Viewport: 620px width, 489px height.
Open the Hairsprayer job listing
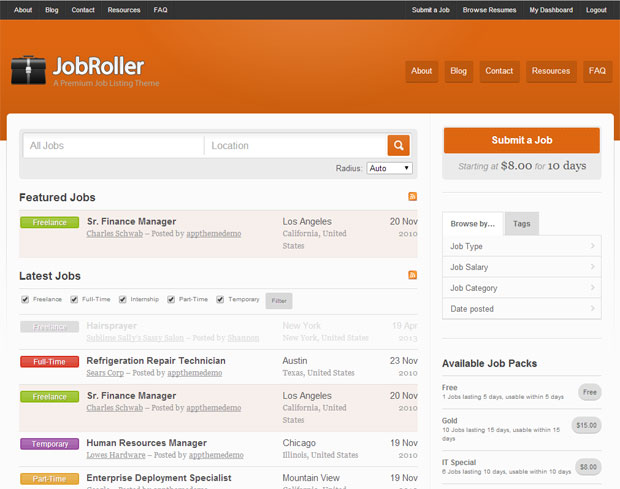pyautogui.click(x=112, y=326)
